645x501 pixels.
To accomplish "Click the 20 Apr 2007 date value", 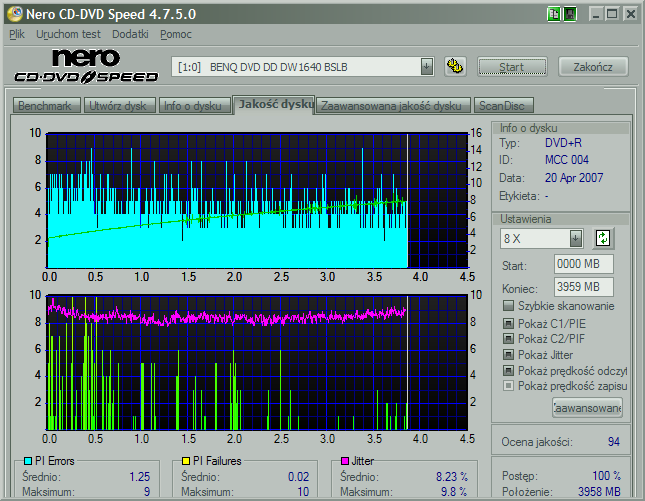I will coord(574,178).
